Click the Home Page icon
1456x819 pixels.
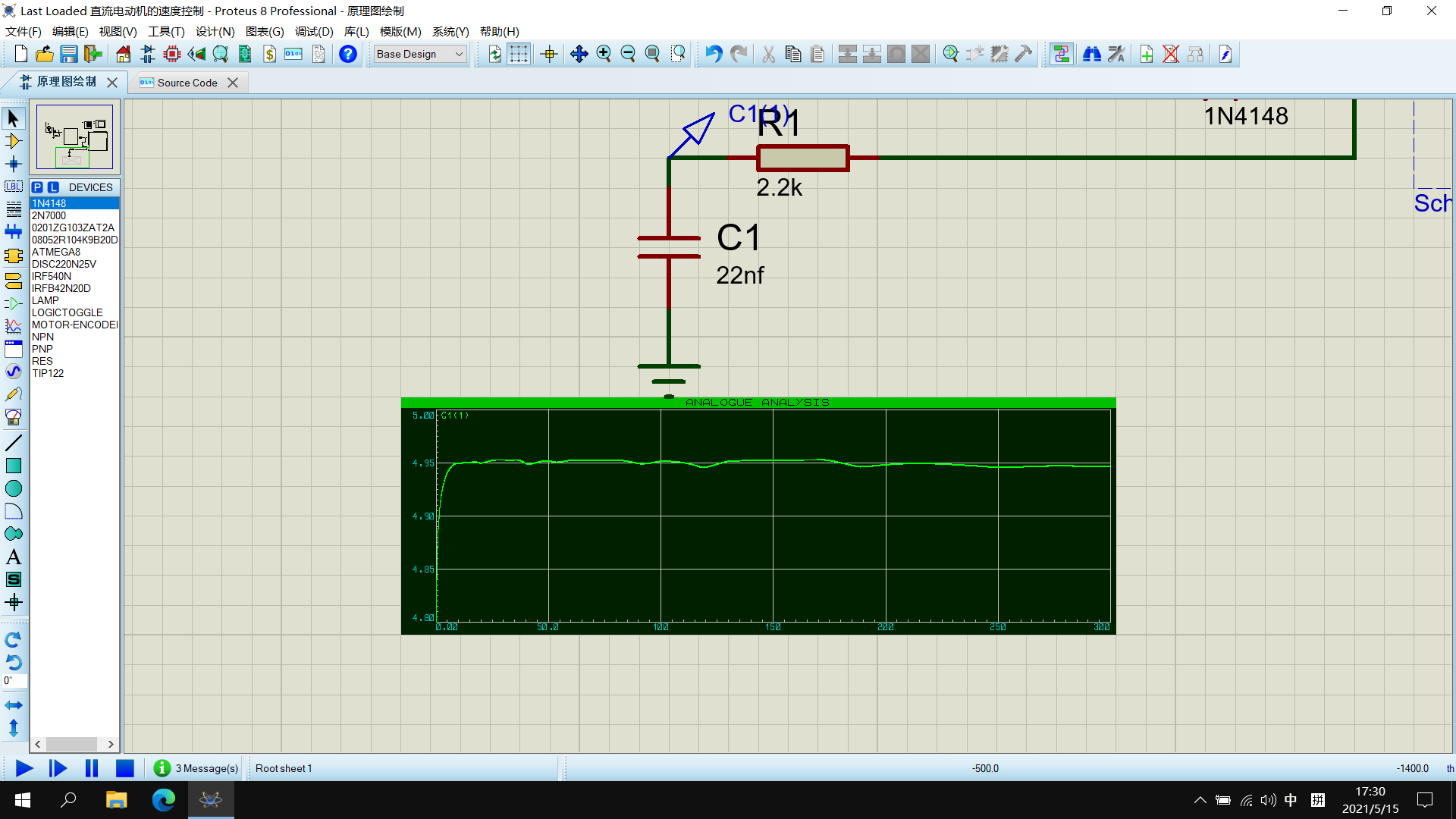pos(124,54)
